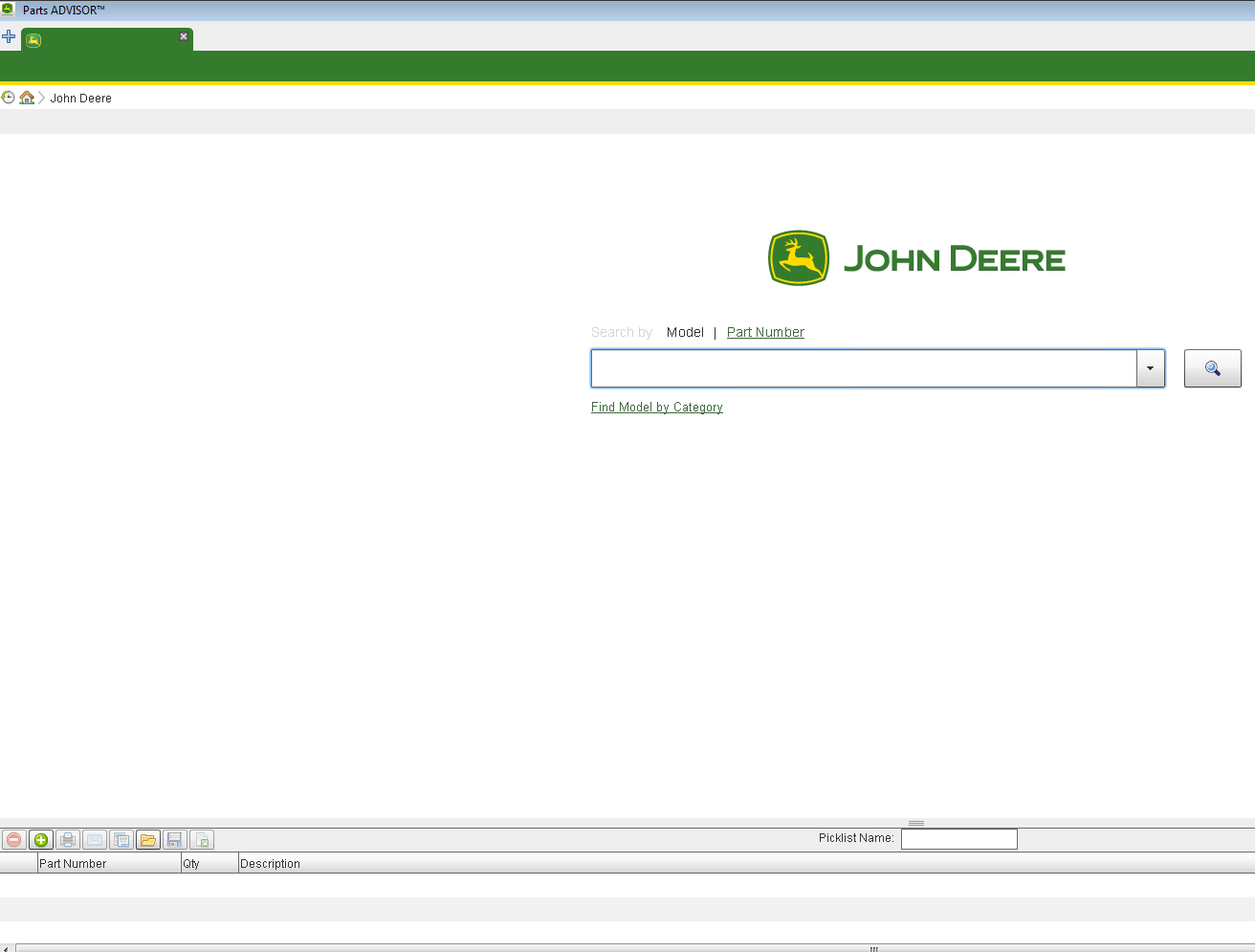Click the green add item icon
The image size is (1255, 952).
tap(41, 839)
